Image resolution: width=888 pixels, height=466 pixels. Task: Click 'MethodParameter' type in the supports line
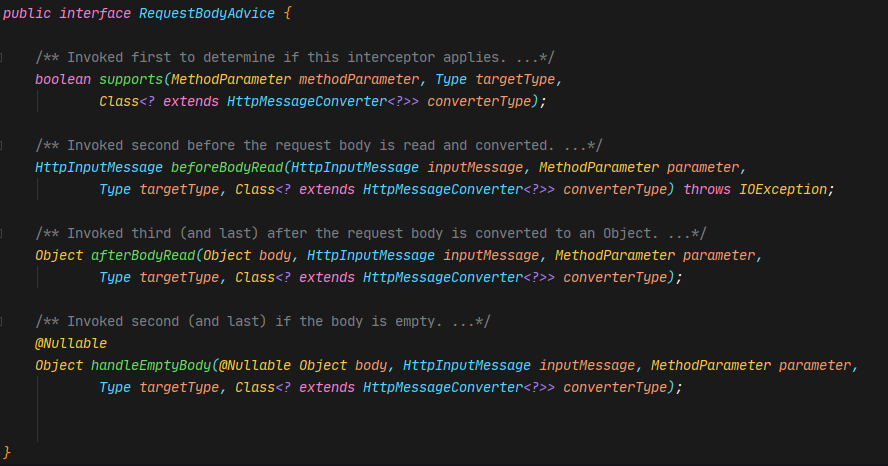(231, 80)
